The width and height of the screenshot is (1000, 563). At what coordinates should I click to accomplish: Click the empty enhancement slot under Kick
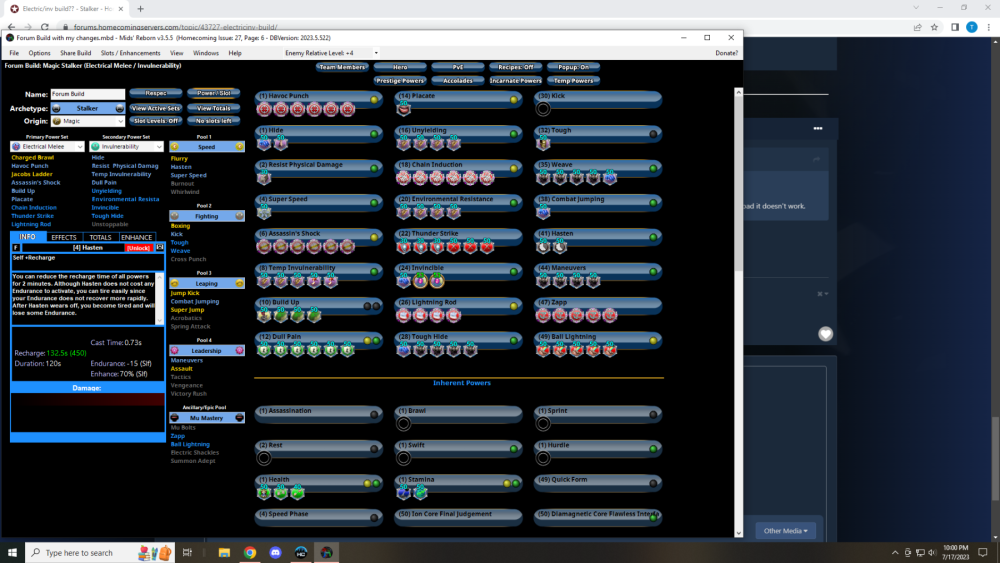coord(543,109)
